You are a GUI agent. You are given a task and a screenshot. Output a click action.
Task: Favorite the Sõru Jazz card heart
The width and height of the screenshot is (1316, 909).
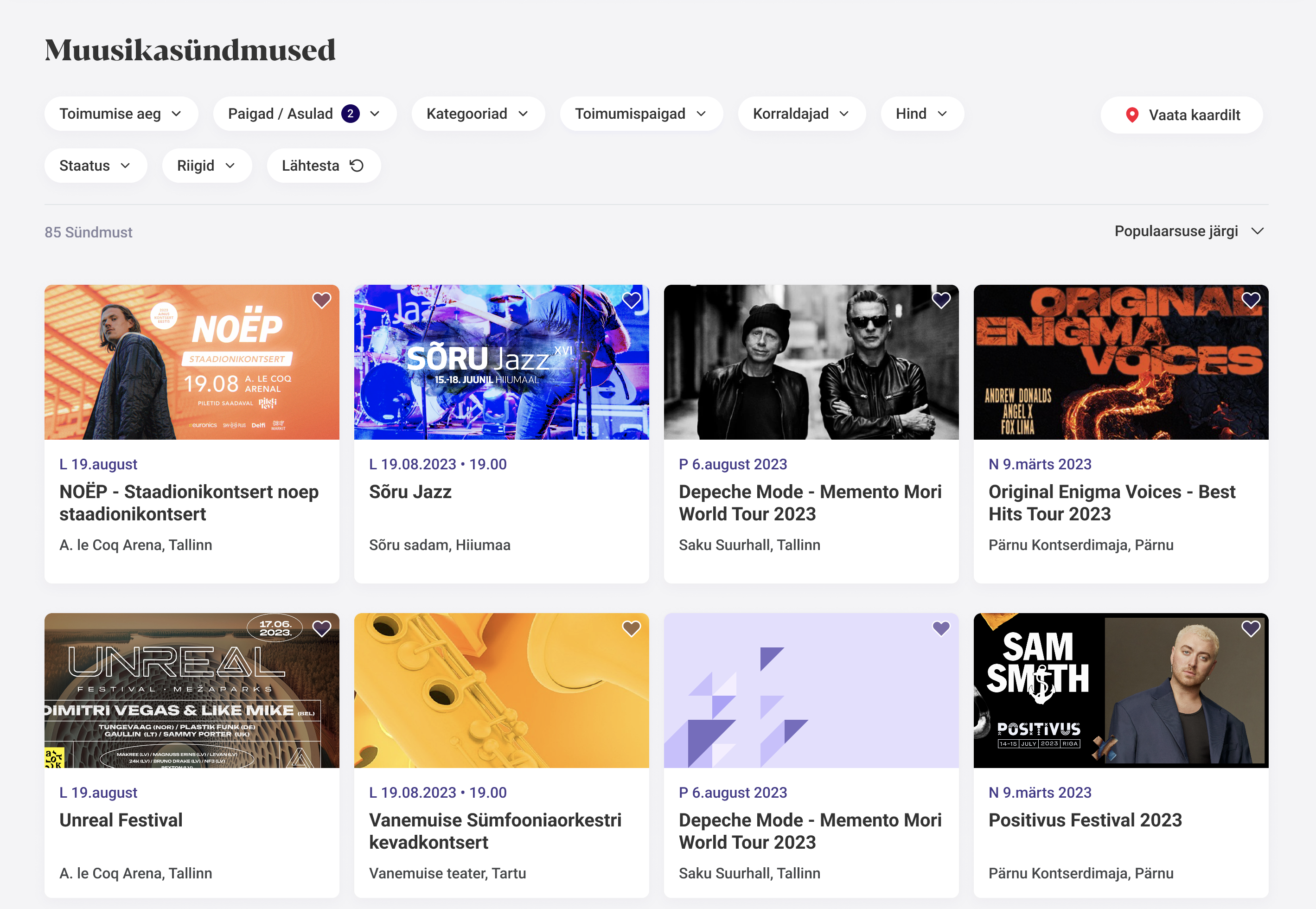click(x=632, y=300)
